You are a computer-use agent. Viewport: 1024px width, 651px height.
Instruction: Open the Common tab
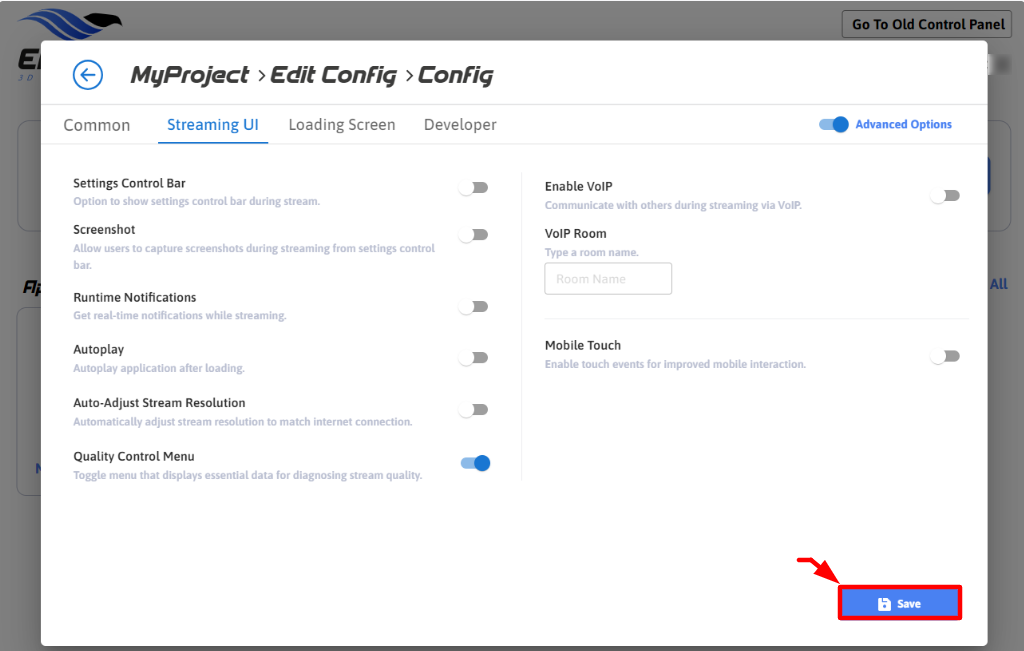(x=97, y=125)
